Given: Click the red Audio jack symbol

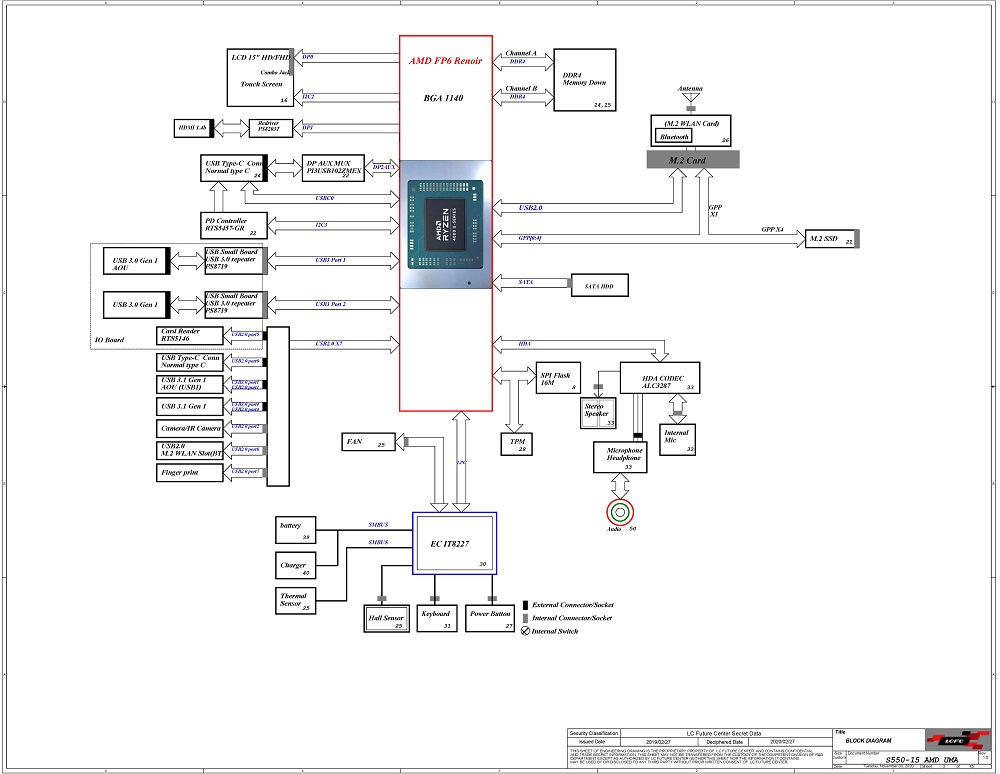Looking at the screenshot, I should [x=620, y=512].
